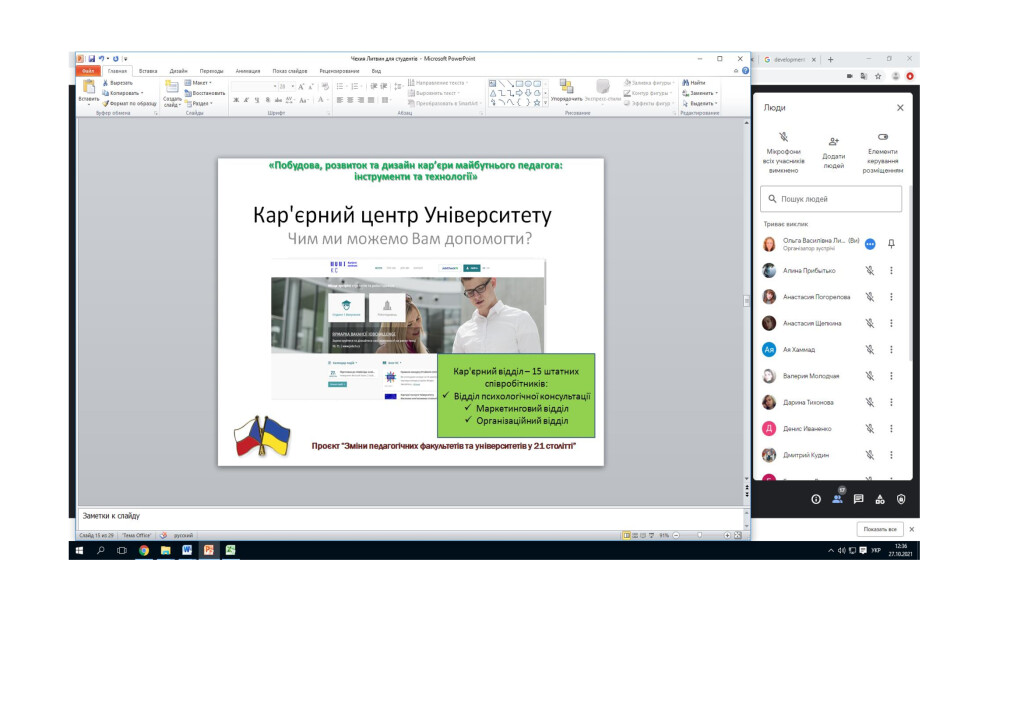
Task: Open the Упорядочить arrange dropdown
Action: point(566,91)
